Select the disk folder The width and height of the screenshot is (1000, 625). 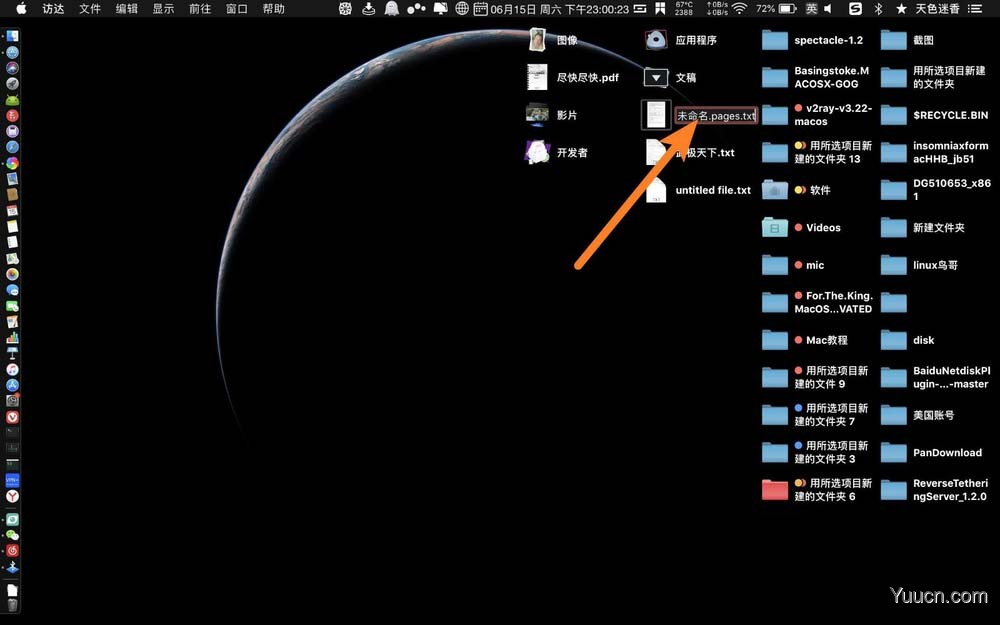click(x=893, y=341)
